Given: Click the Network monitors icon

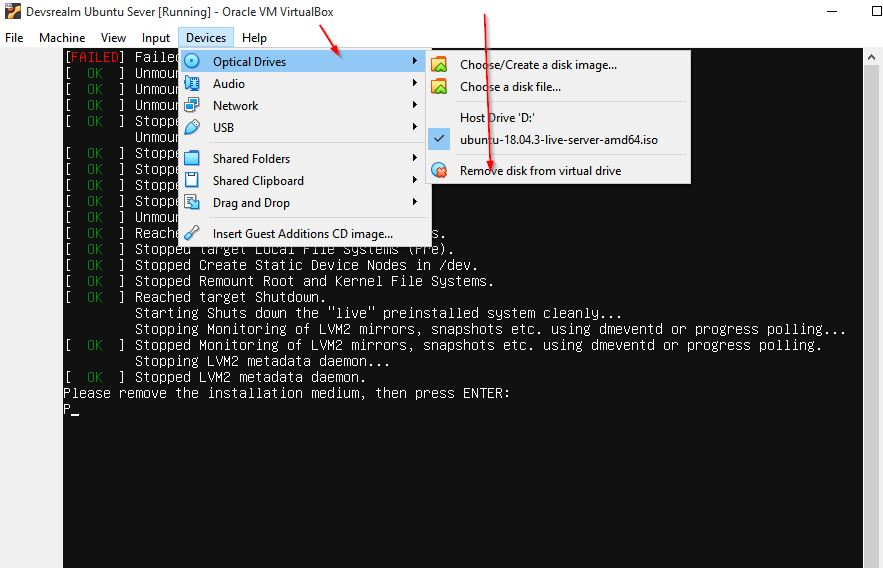Looking at the screenshot, I should pyautogui.click(x=192, y=105).
